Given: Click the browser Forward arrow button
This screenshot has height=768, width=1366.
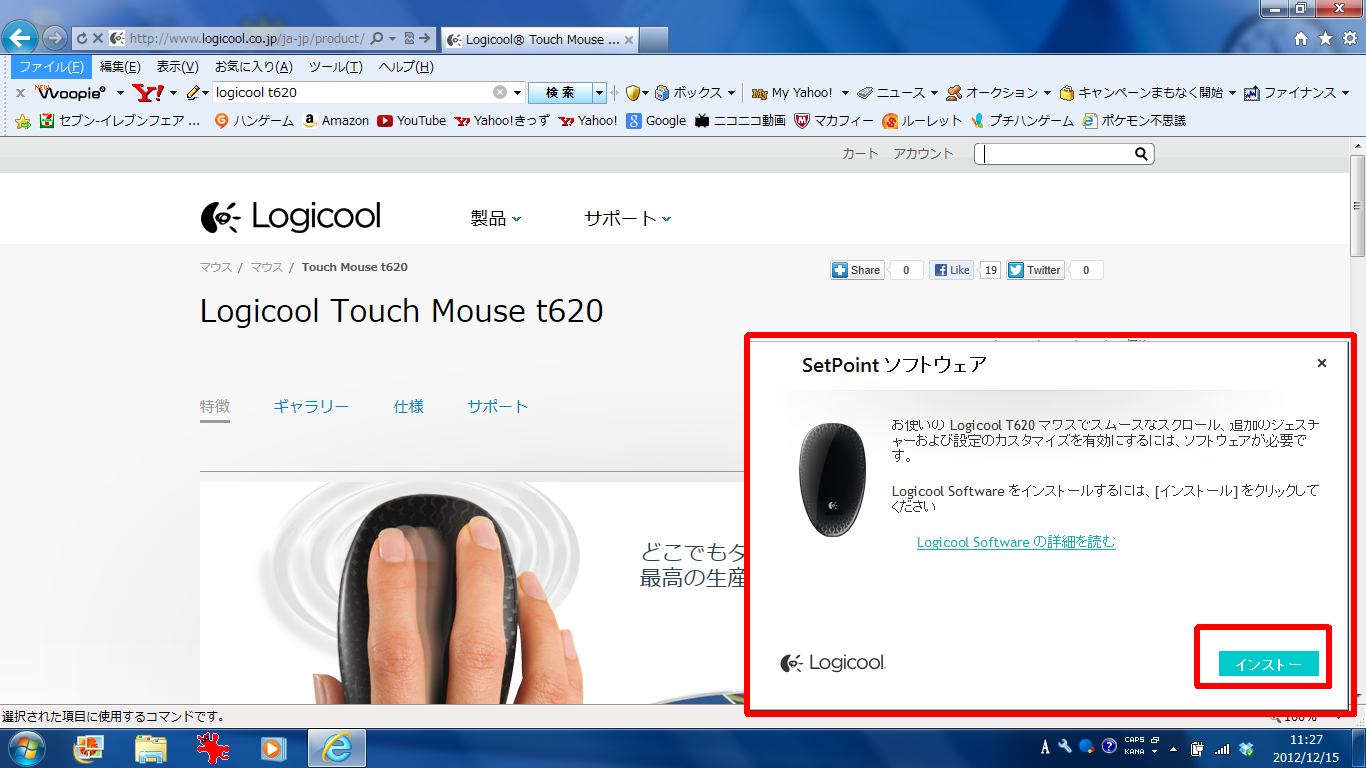Looking at the screenshot, I should click(x=55, y=39).
